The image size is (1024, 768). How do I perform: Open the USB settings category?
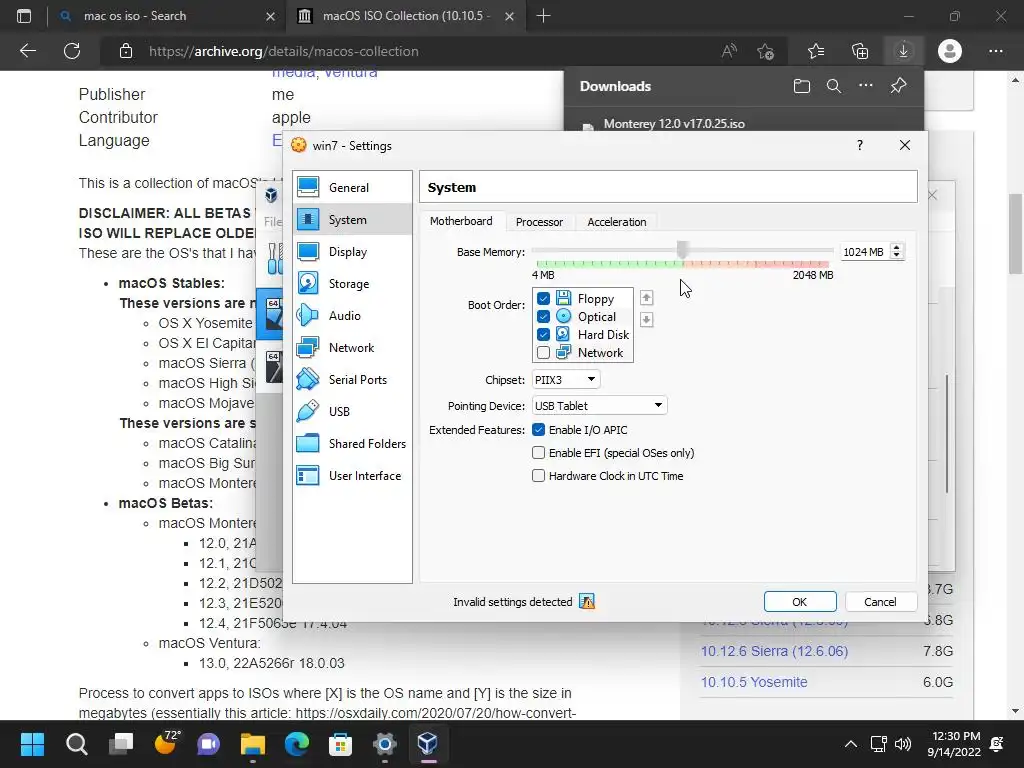[353, 411]
